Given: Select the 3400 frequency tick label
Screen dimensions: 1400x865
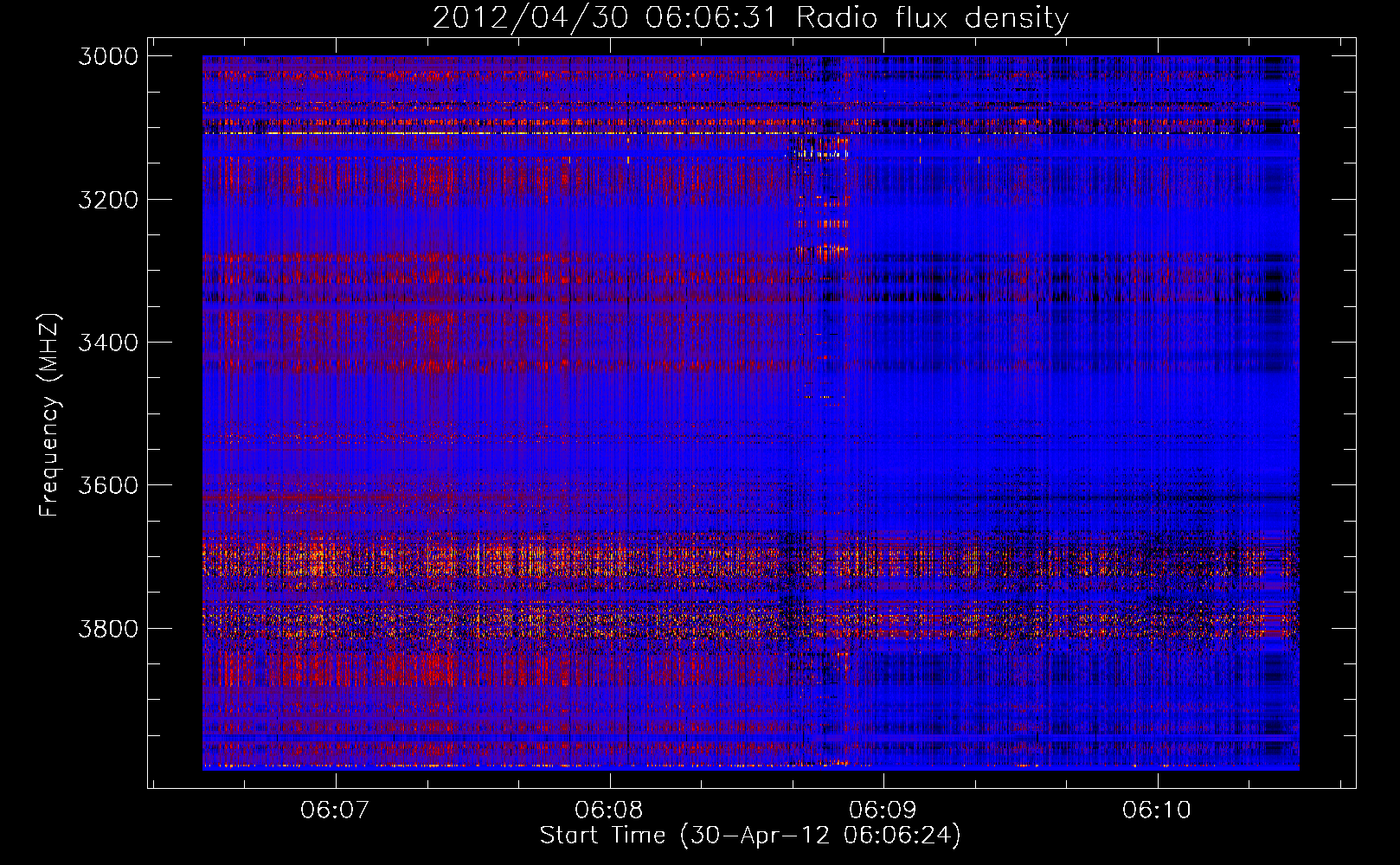Looking at the screenshot, I should pos(108,343).
